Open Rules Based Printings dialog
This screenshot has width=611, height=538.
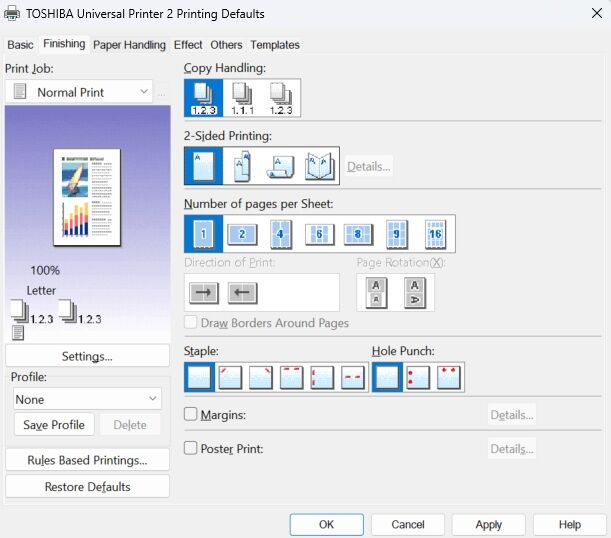[87, 460]
